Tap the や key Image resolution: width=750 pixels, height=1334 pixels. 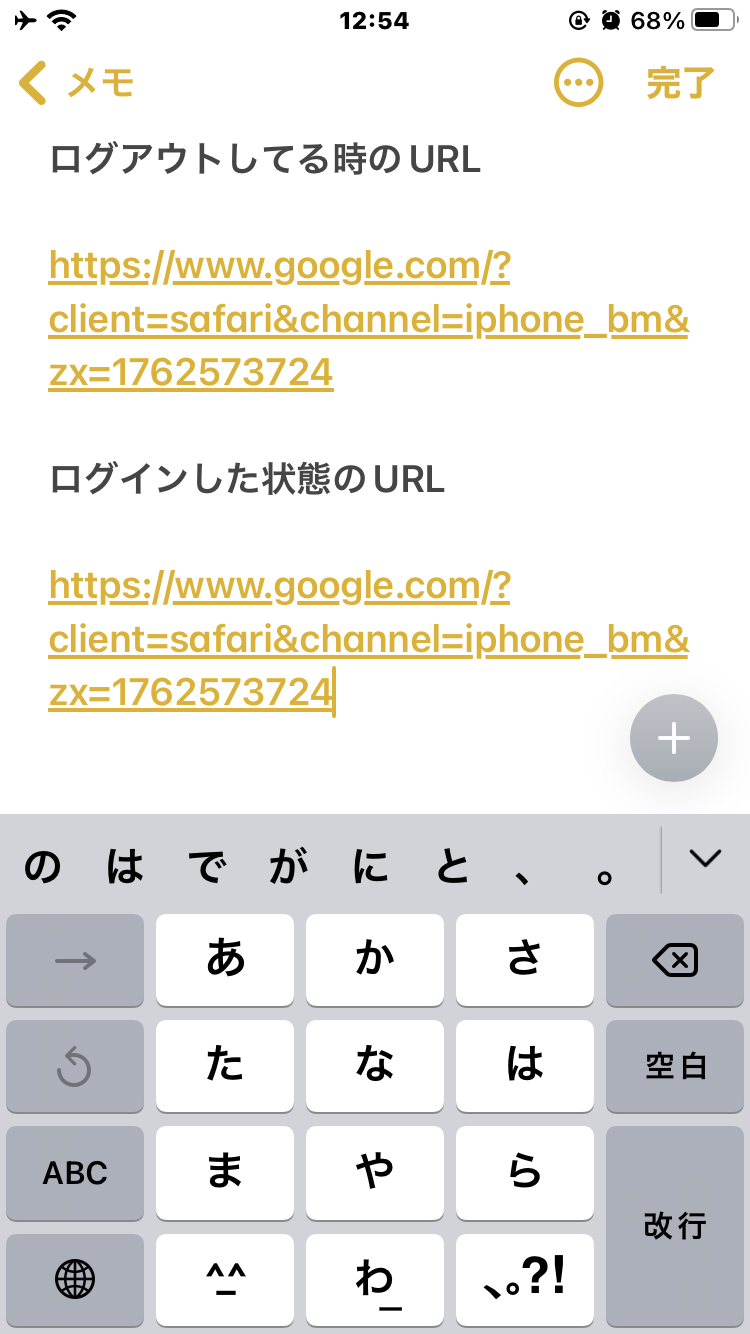[x=375, y=1173]
